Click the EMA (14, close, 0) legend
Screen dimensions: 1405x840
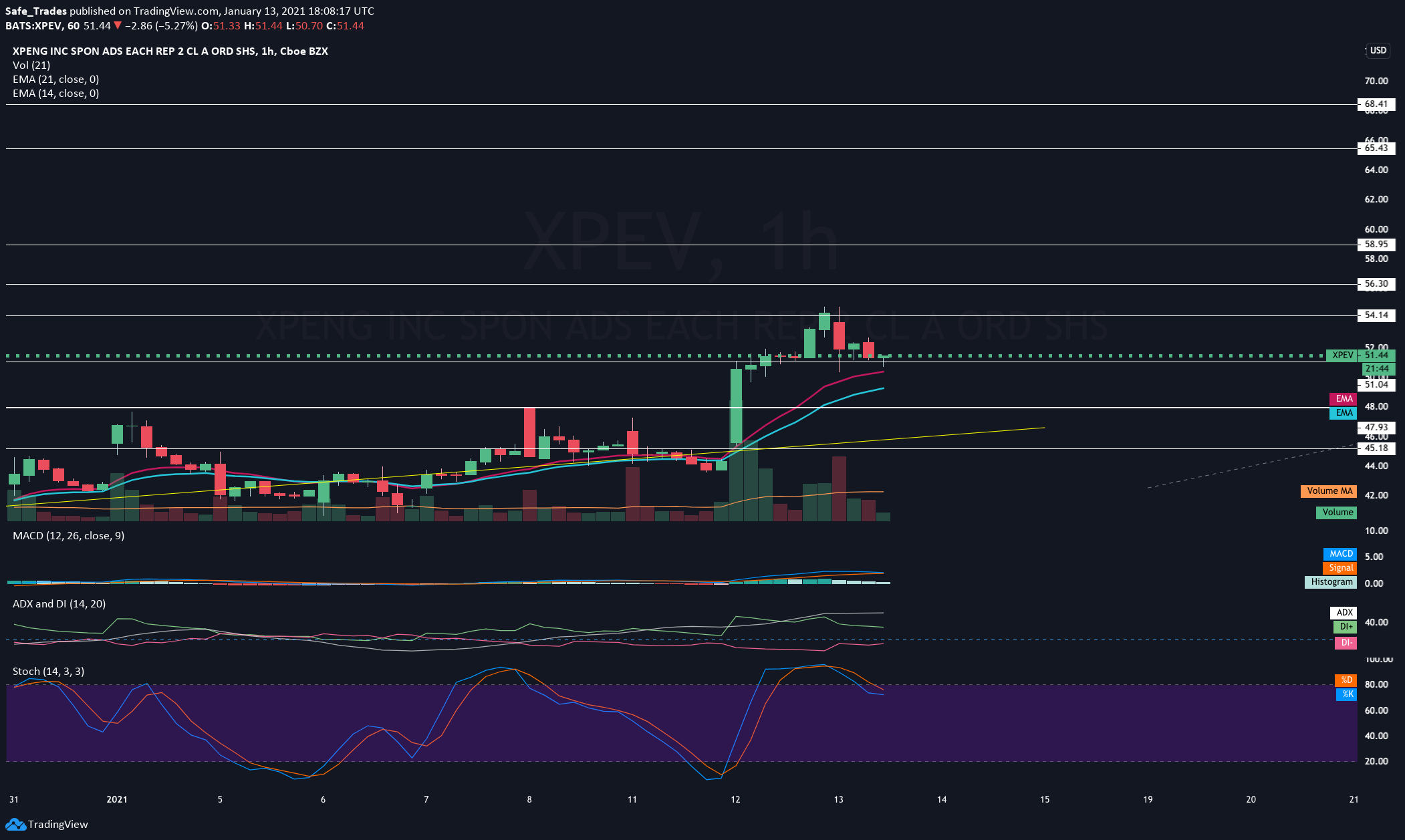click(x=56, y=93)
